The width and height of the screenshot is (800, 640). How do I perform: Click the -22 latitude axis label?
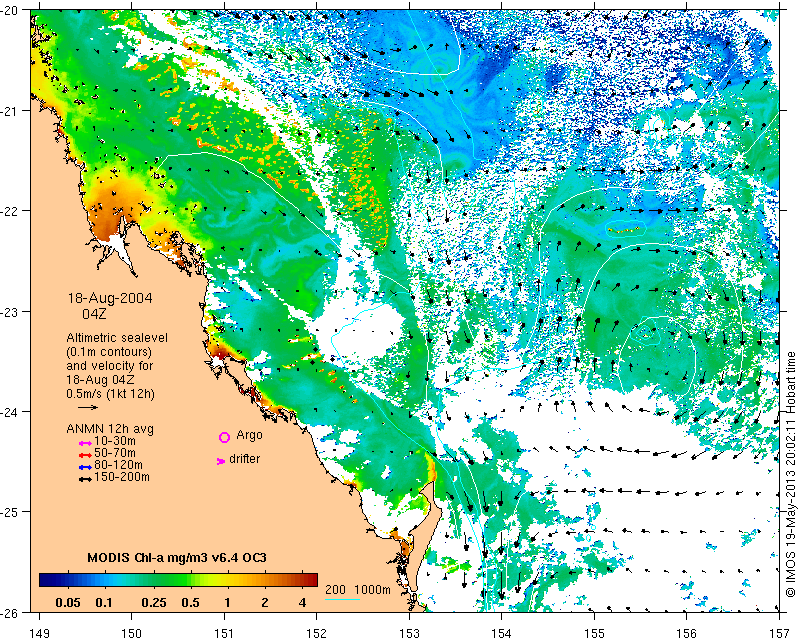click(10, 211)
